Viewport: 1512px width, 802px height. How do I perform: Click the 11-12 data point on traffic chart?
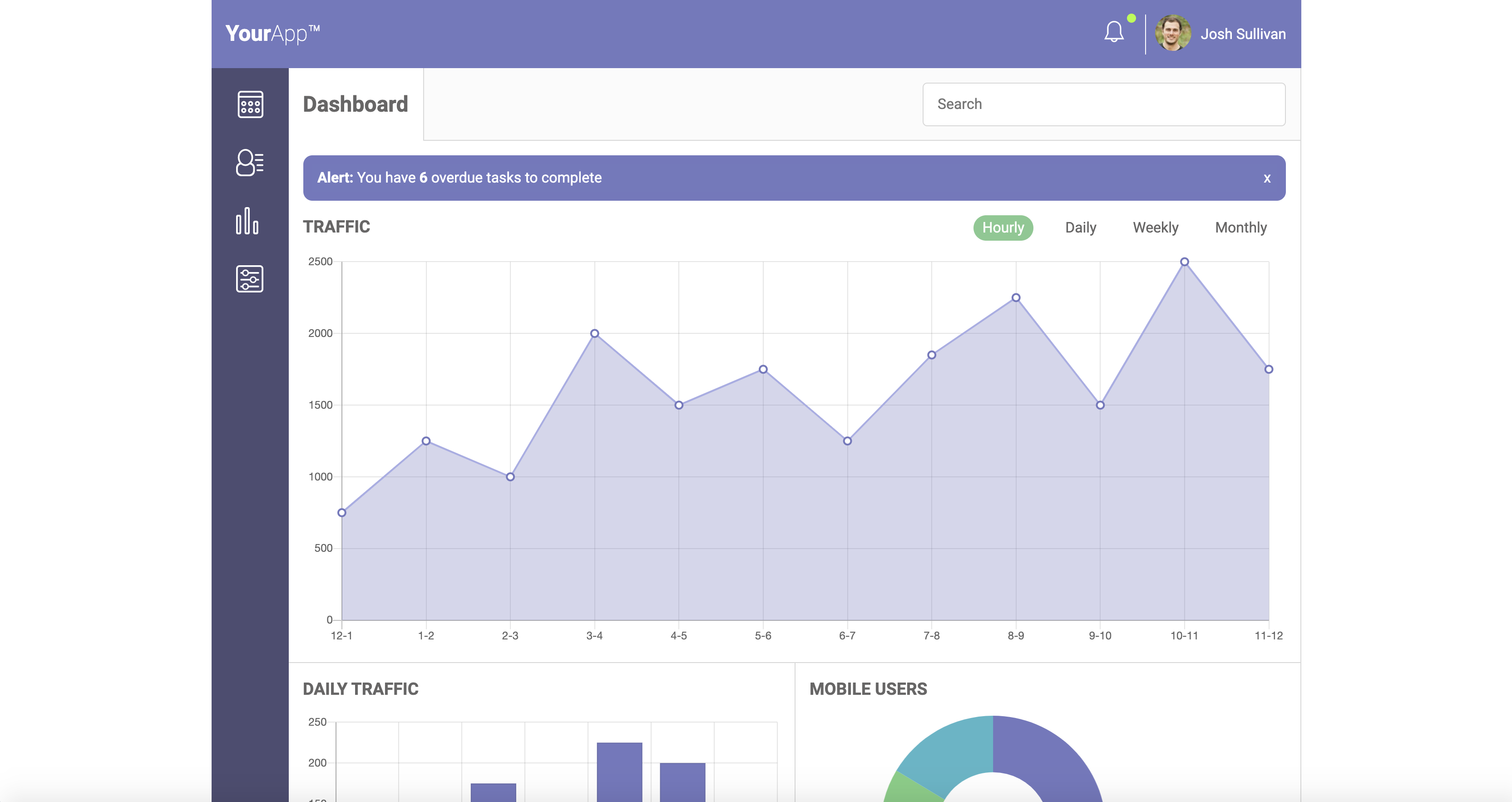tap(1269, 369)
